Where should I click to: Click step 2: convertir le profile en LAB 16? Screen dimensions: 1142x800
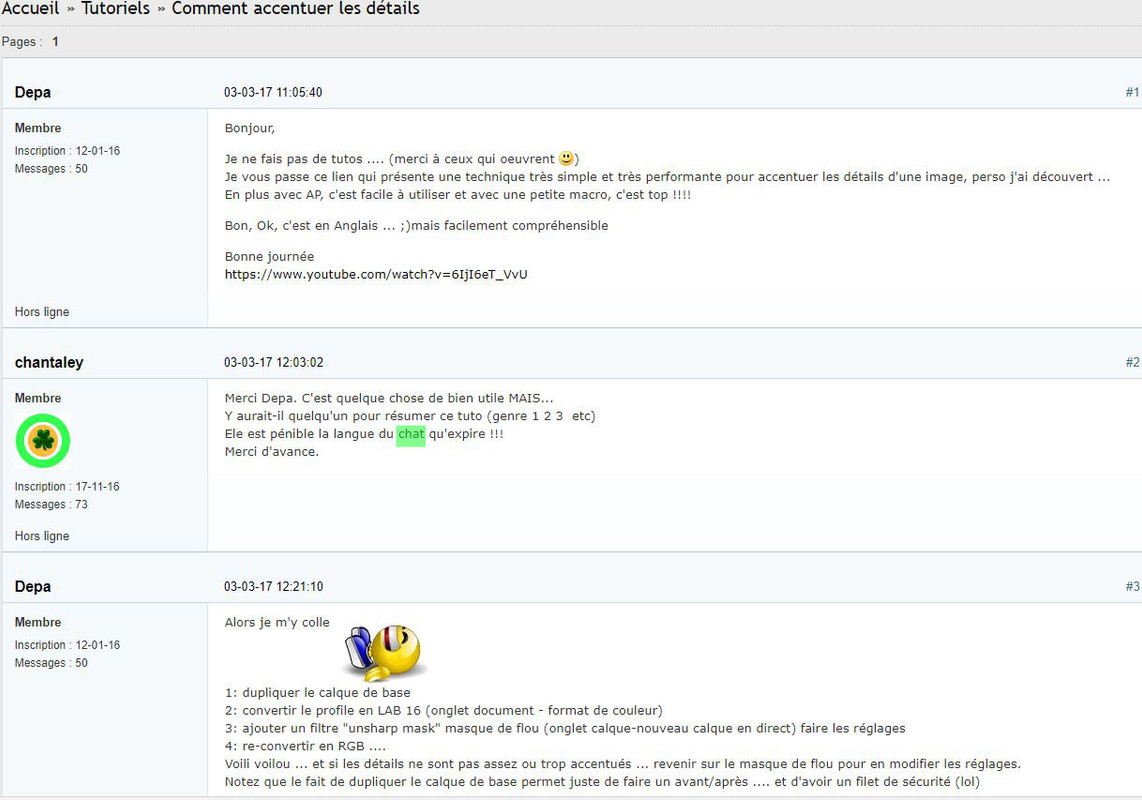coord(444,710)
